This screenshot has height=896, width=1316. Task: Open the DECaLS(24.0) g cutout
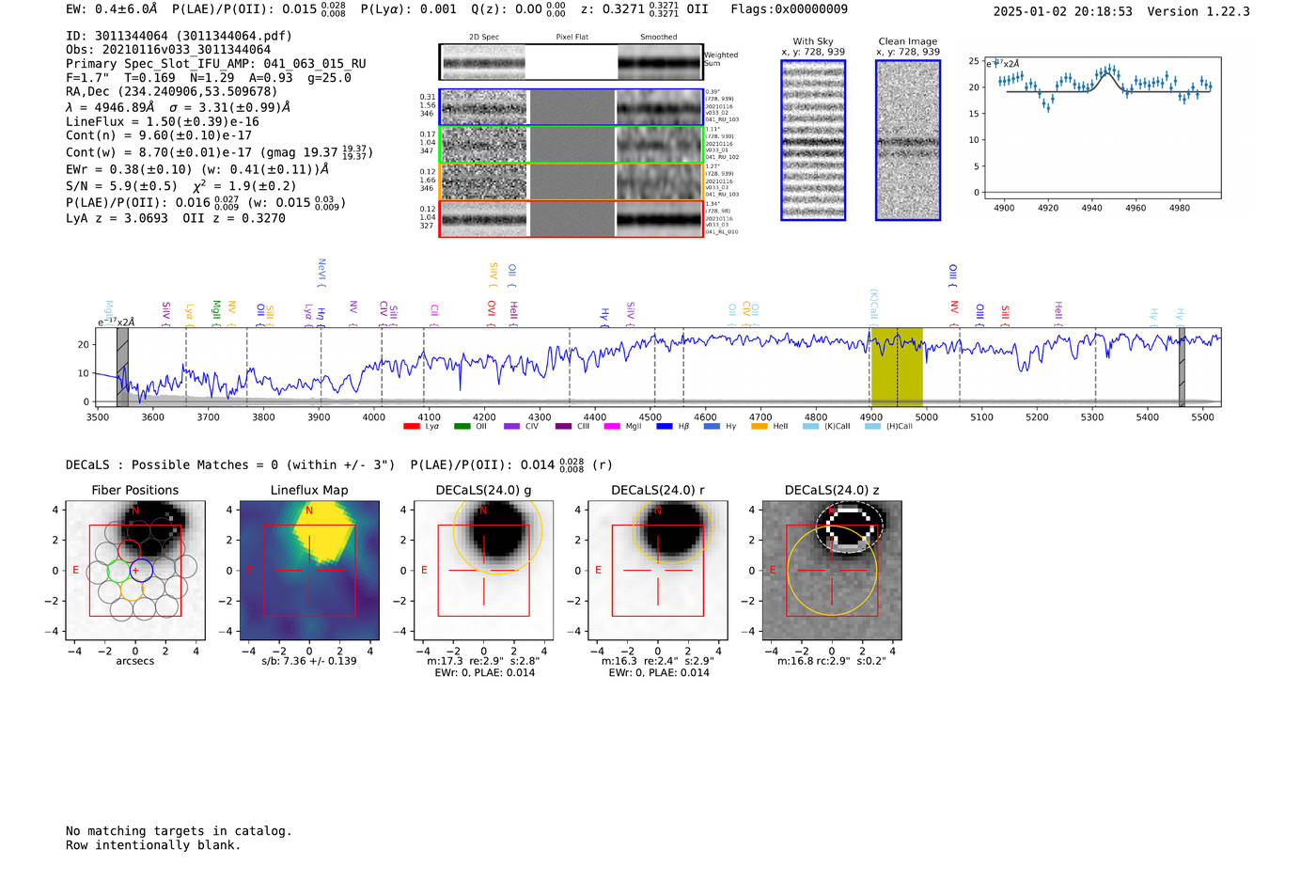[484, 570]
